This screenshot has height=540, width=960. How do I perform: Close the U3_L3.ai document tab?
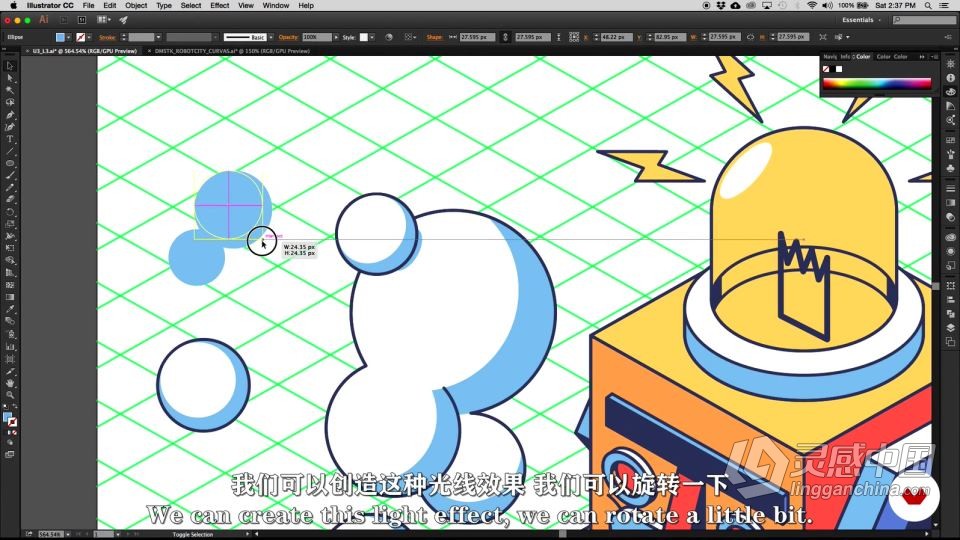(x=28, y=51)
